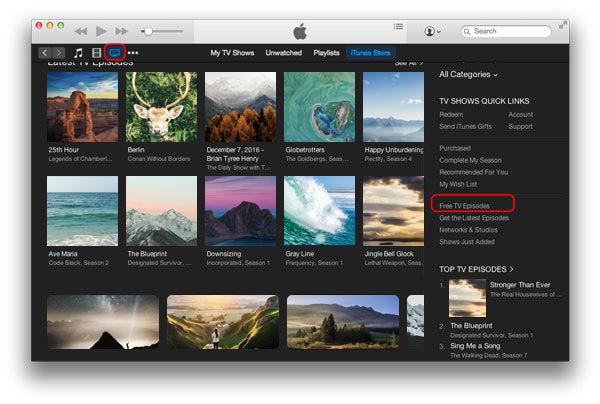
Task: Go forward with the right chevron
Action: click(x=58, y=53)
